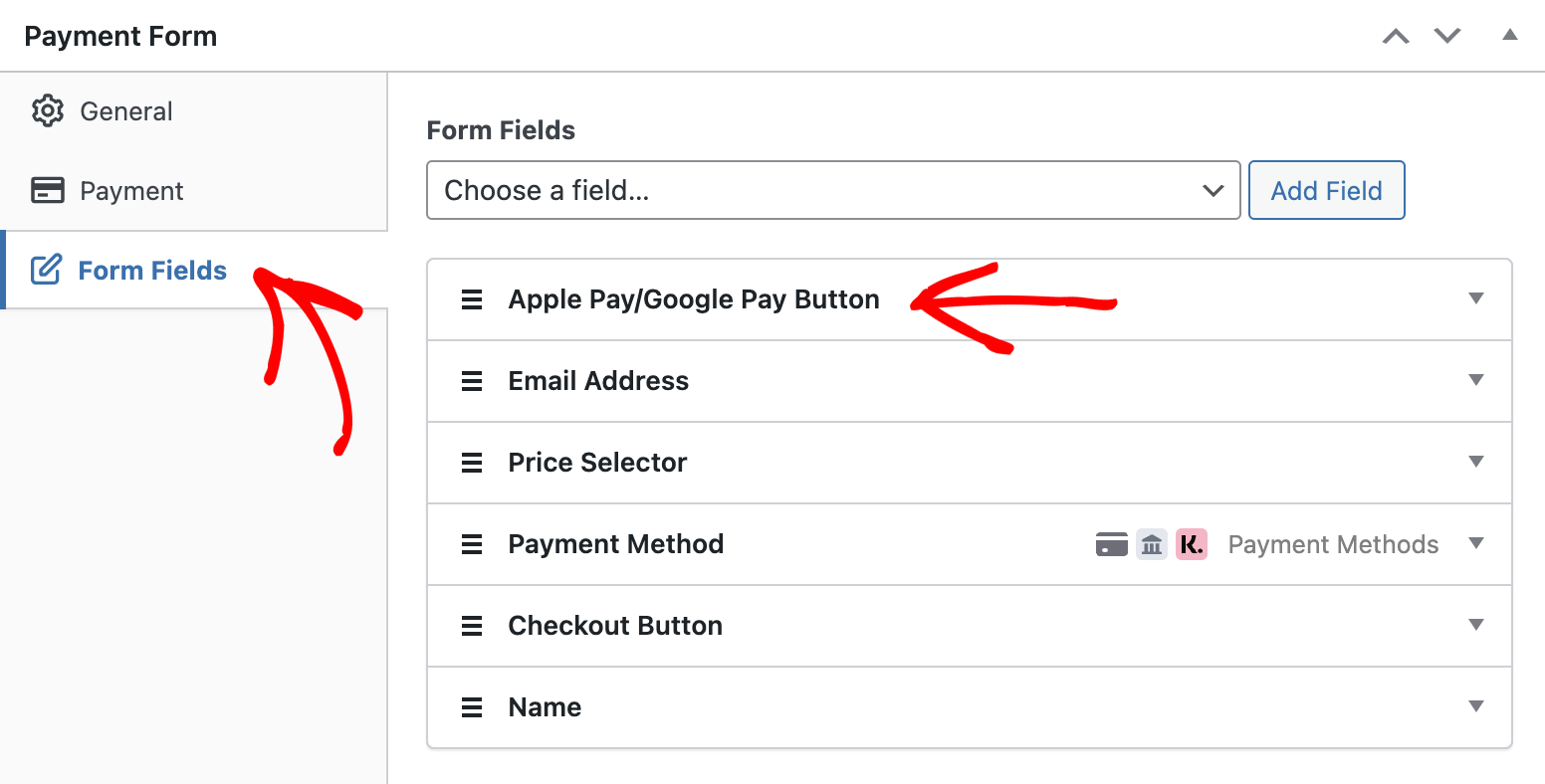Click the Add Field button

[1327, 190]
